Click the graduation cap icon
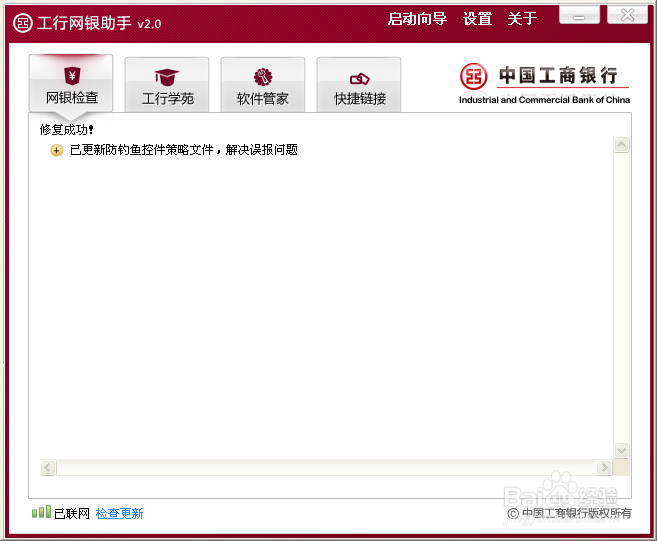The image size is (657, 541). 167,77
